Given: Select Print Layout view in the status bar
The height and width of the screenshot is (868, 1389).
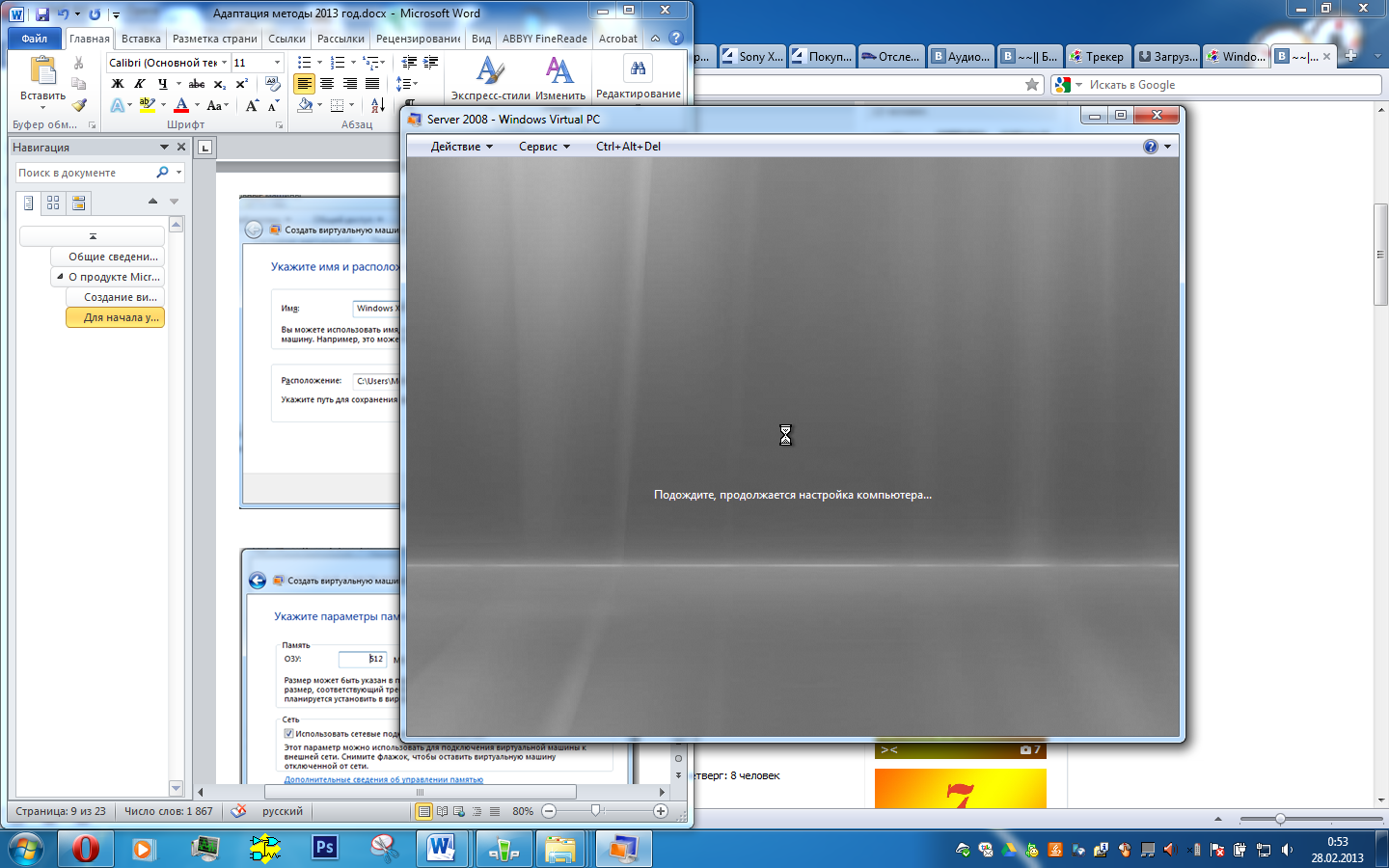Looking at the screenshot, I should pyautogui.click(x=423, y=811).
